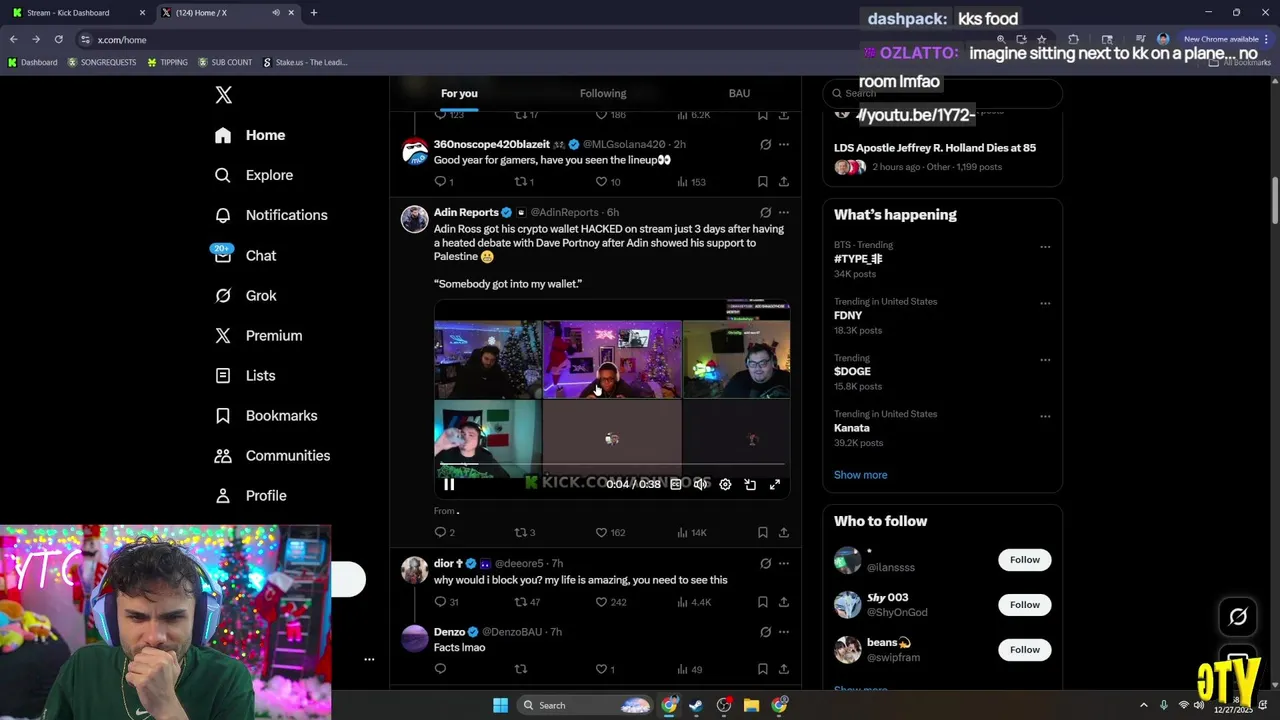The image size is (1280, 720).
Task: Repost the Adin Reports post
Action: tap(524, 532)
